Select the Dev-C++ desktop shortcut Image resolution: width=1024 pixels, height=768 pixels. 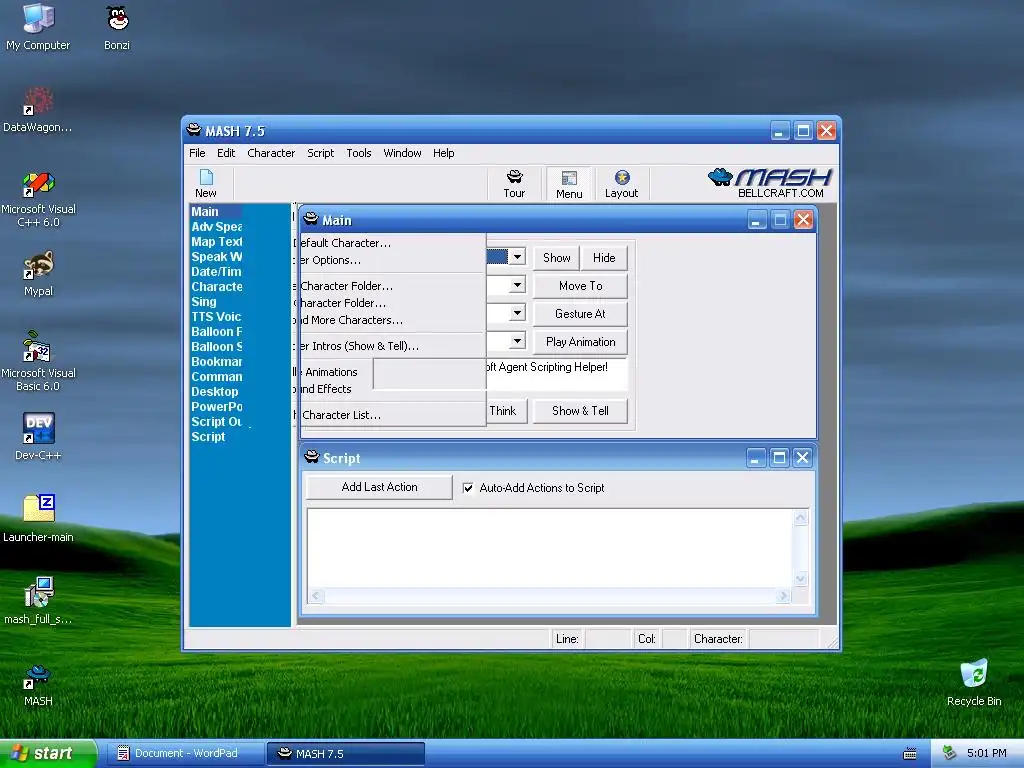(38, 437)
